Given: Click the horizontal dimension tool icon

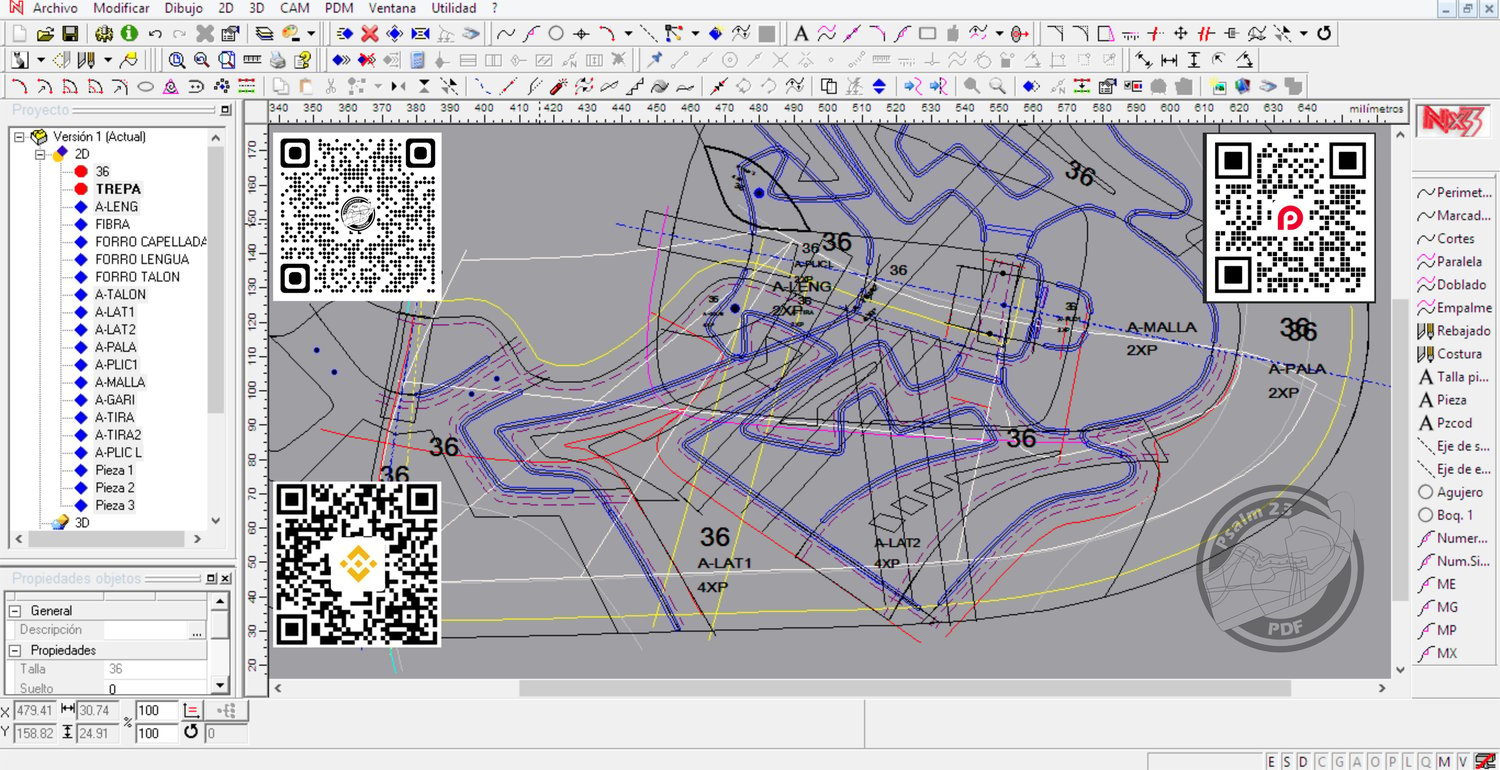Looking at the screenshot, I should [x=1168, y=60].
